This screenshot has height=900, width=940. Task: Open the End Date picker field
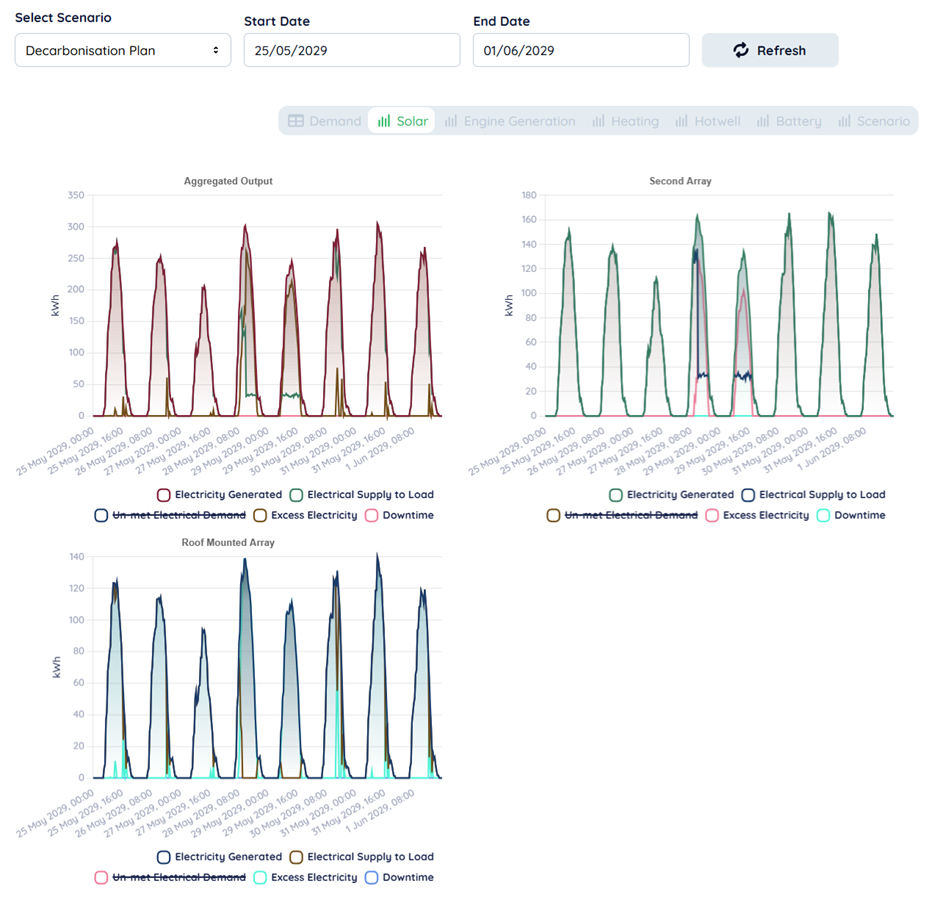(x=580, y=50)
